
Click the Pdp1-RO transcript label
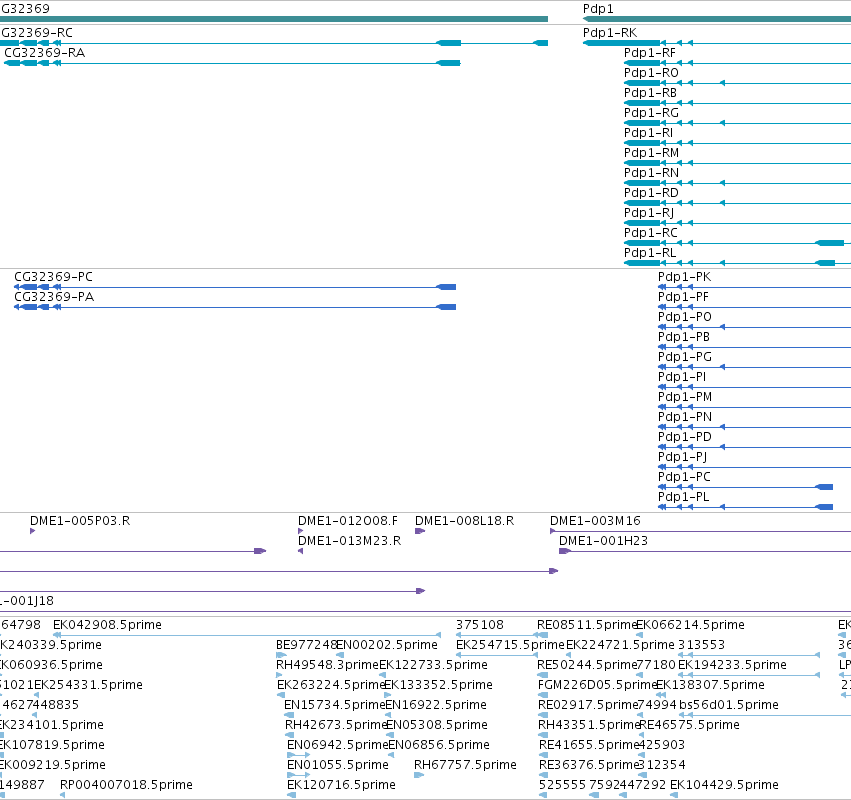pyautogui.click(x=651, y=73)
